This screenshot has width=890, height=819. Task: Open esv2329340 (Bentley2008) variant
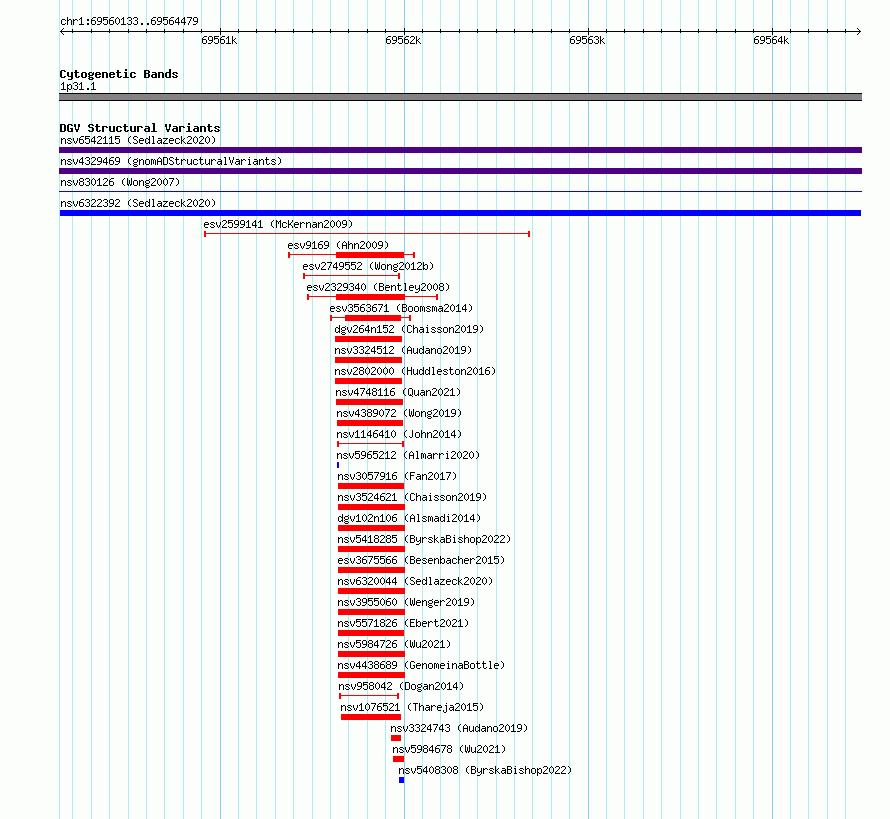pos(378,287)
